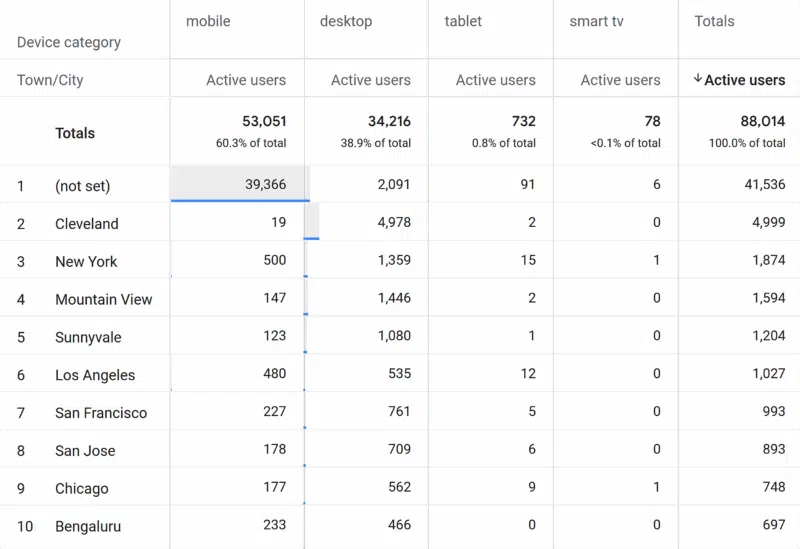800x549 pixels.
Task: Click the (not set) row label
Action: (82, 186)
